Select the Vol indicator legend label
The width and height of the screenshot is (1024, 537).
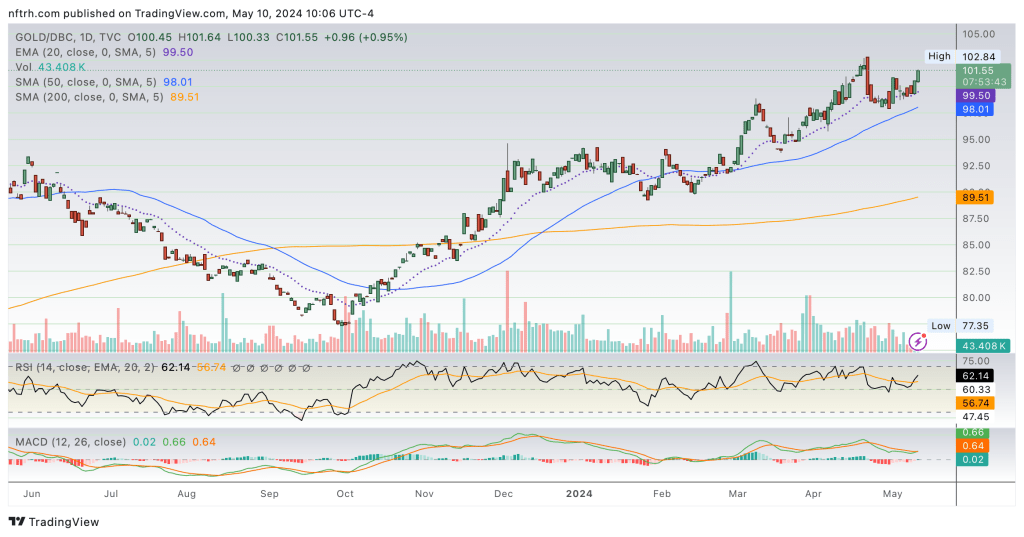pos(25,67)
